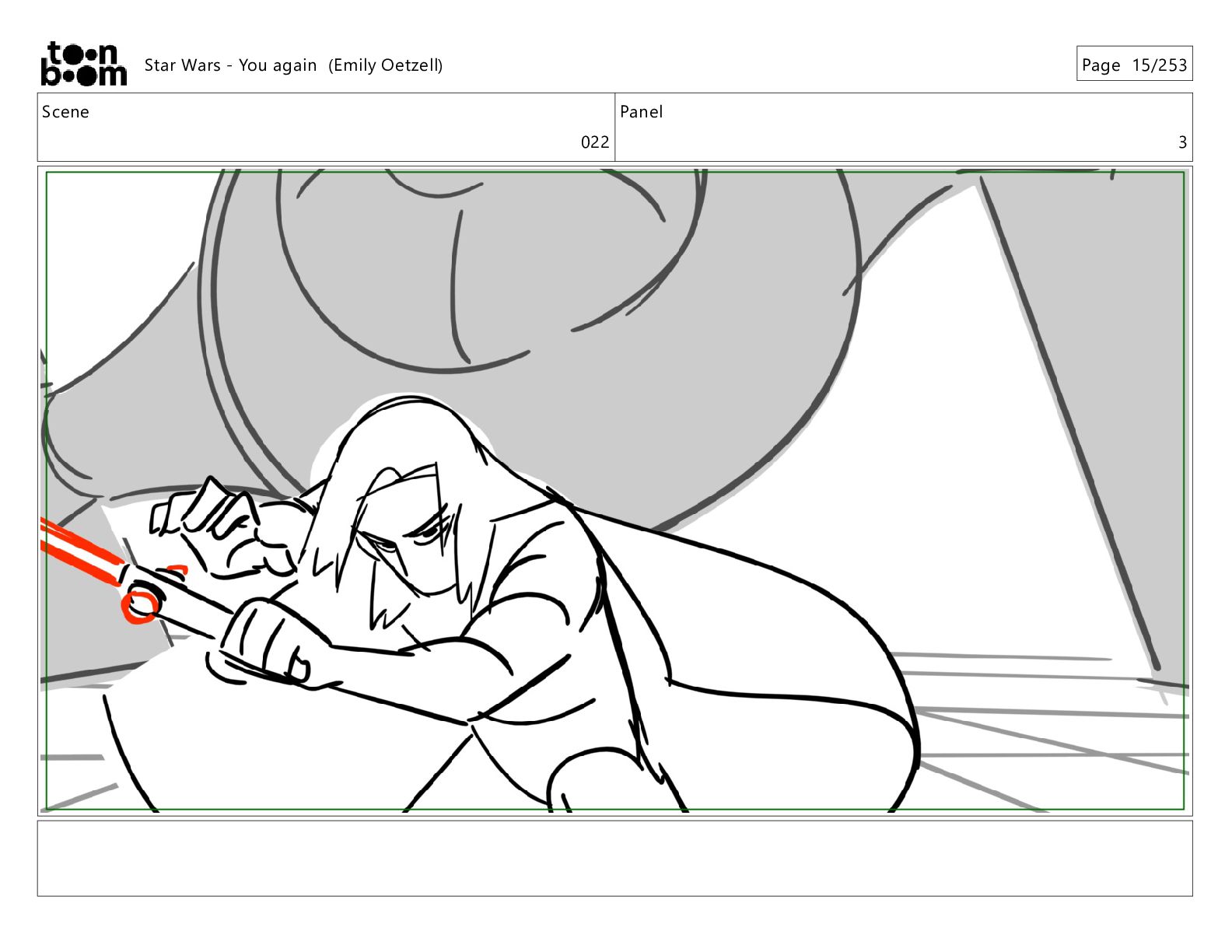Select the scene number '022'
The image size is (1232, 952).
595,142
